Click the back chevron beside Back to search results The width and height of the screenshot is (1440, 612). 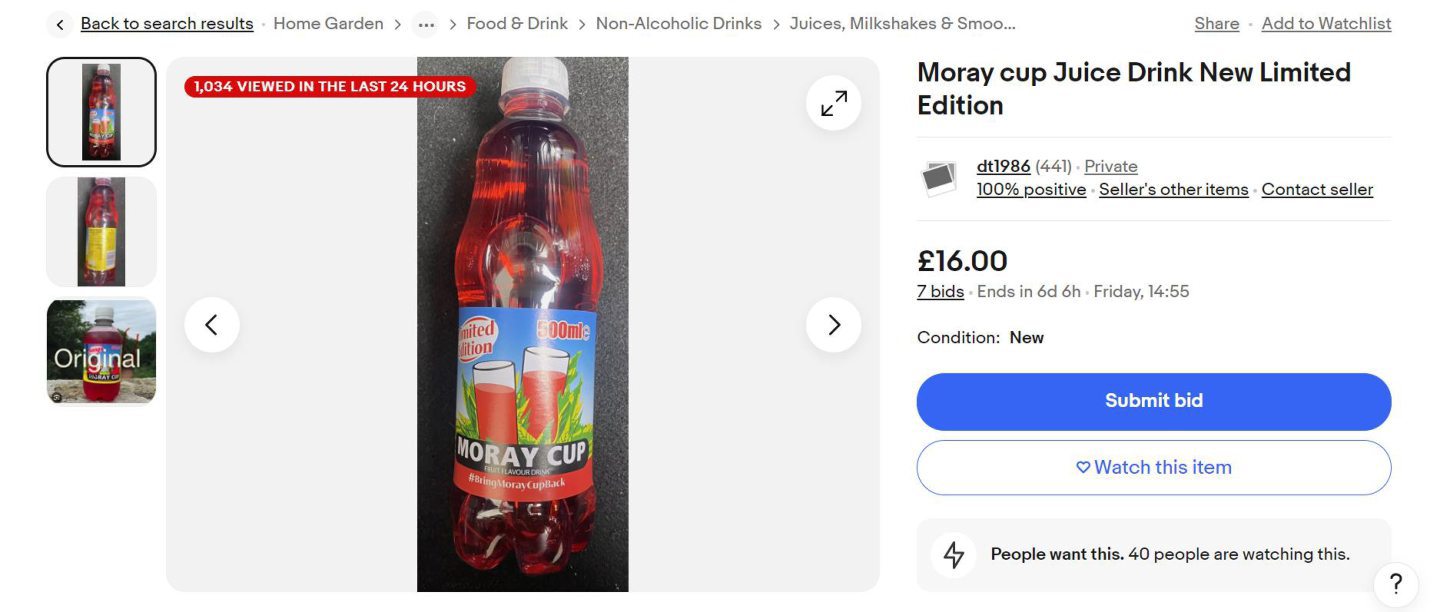coord(59,23)
